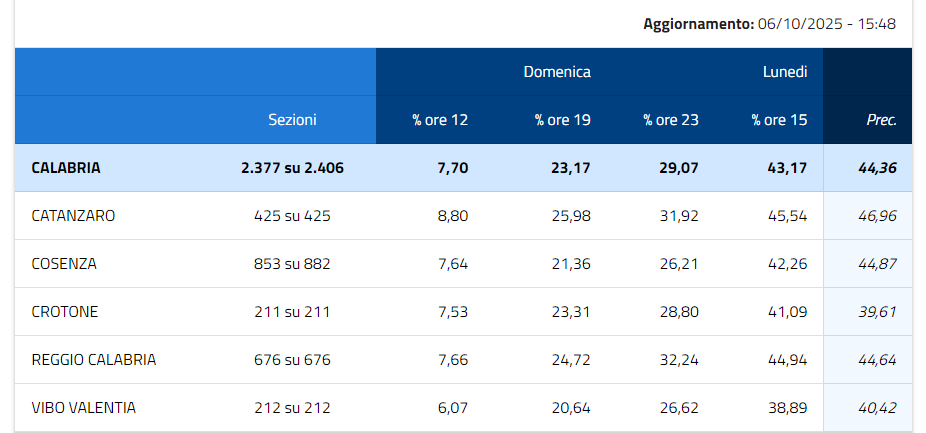Select the Domenica header group label
Image resolution: width=926 pixels, height=433 pixels.
click(x=557, y=72)
